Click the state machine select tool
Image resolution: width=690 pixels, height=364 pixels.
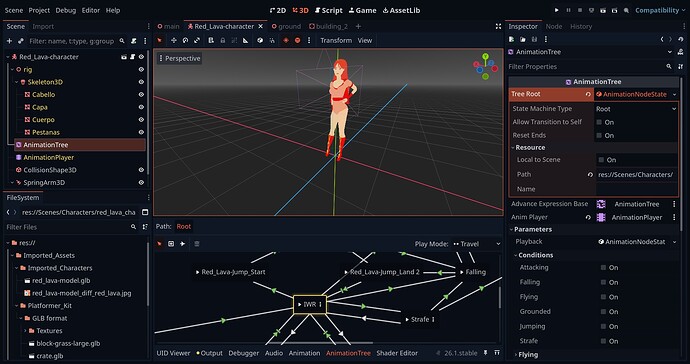[160, 244]
